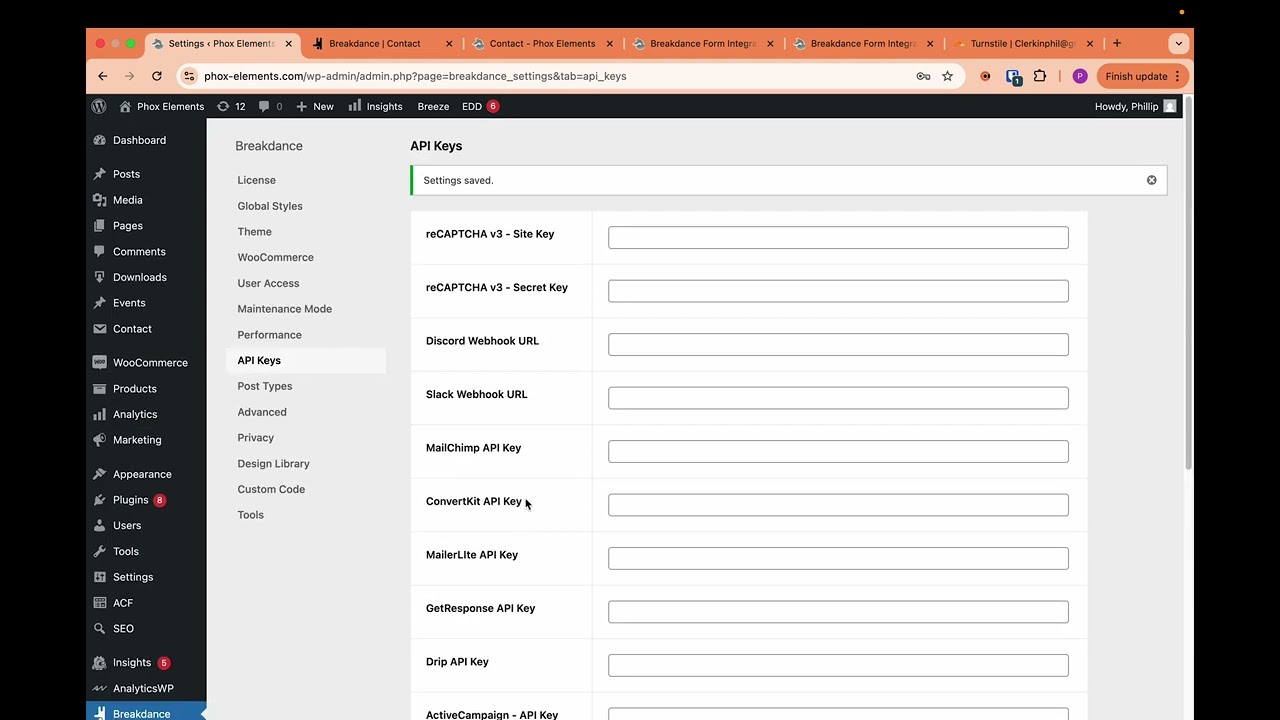Open the Chrome profile avatar P
The width and height of the screenshot is (1280, 720).
point(1080,76)
